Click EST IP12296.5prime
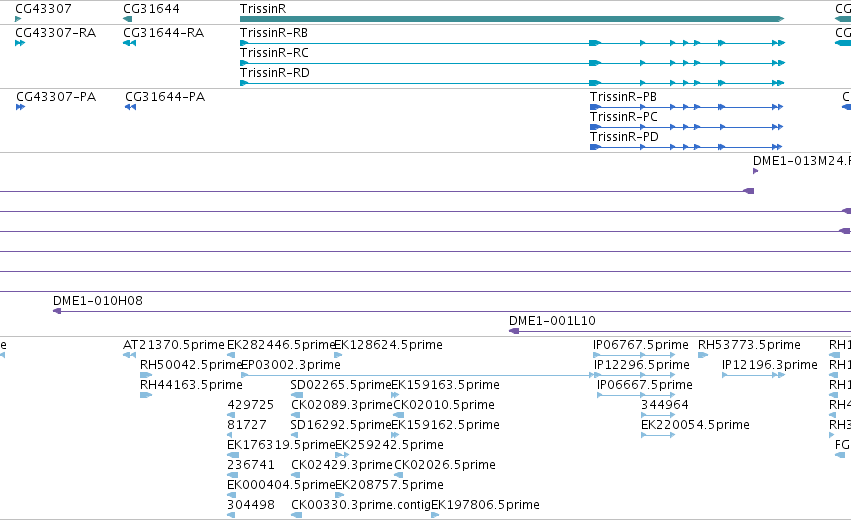 pyautogui.click(x=642, y=365)
